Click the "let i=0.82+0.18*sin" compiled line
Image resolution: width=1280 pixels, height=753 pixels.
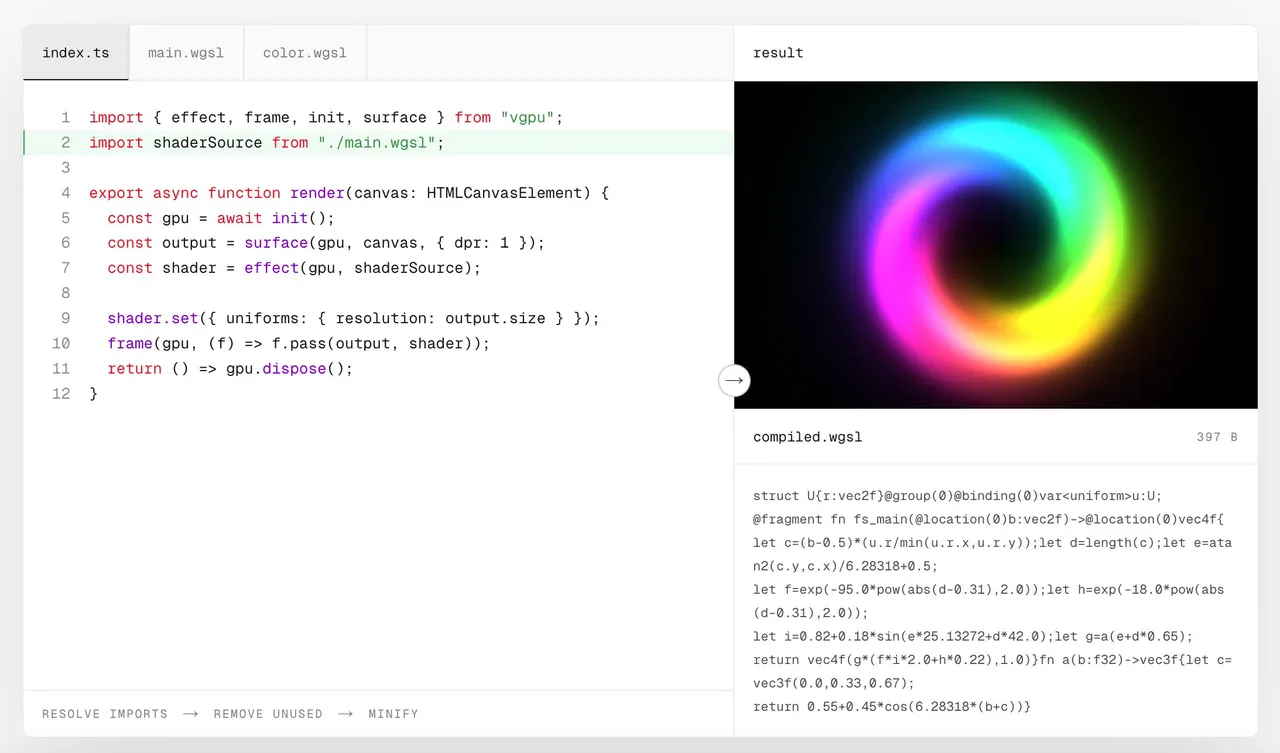[x=973, y=636]
